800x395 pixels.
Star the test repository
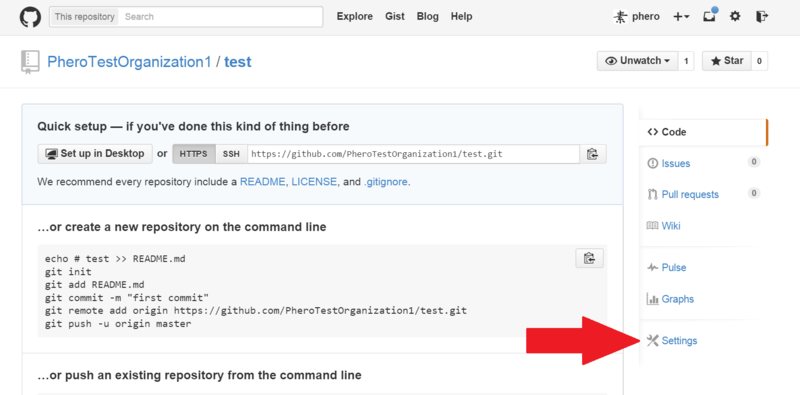tap(727, 61)
